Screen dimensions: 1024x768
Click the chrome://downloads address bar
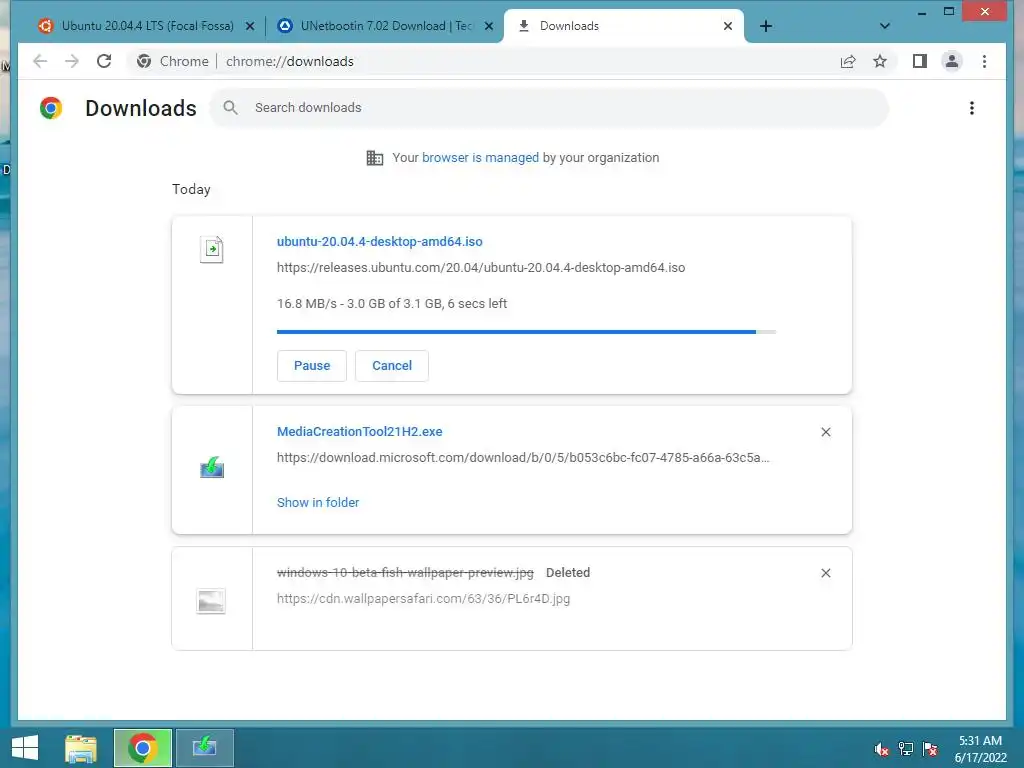tap(289, 61)
